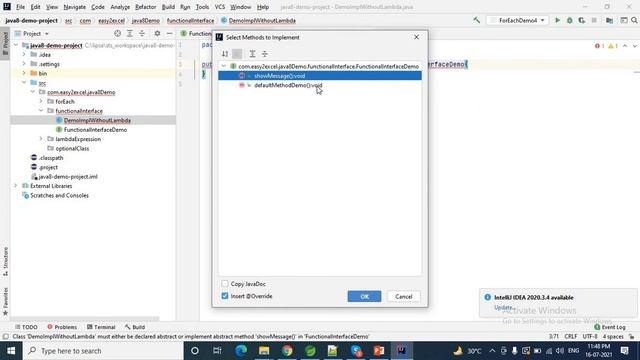Open Project panel settings gear

point(157,33)
